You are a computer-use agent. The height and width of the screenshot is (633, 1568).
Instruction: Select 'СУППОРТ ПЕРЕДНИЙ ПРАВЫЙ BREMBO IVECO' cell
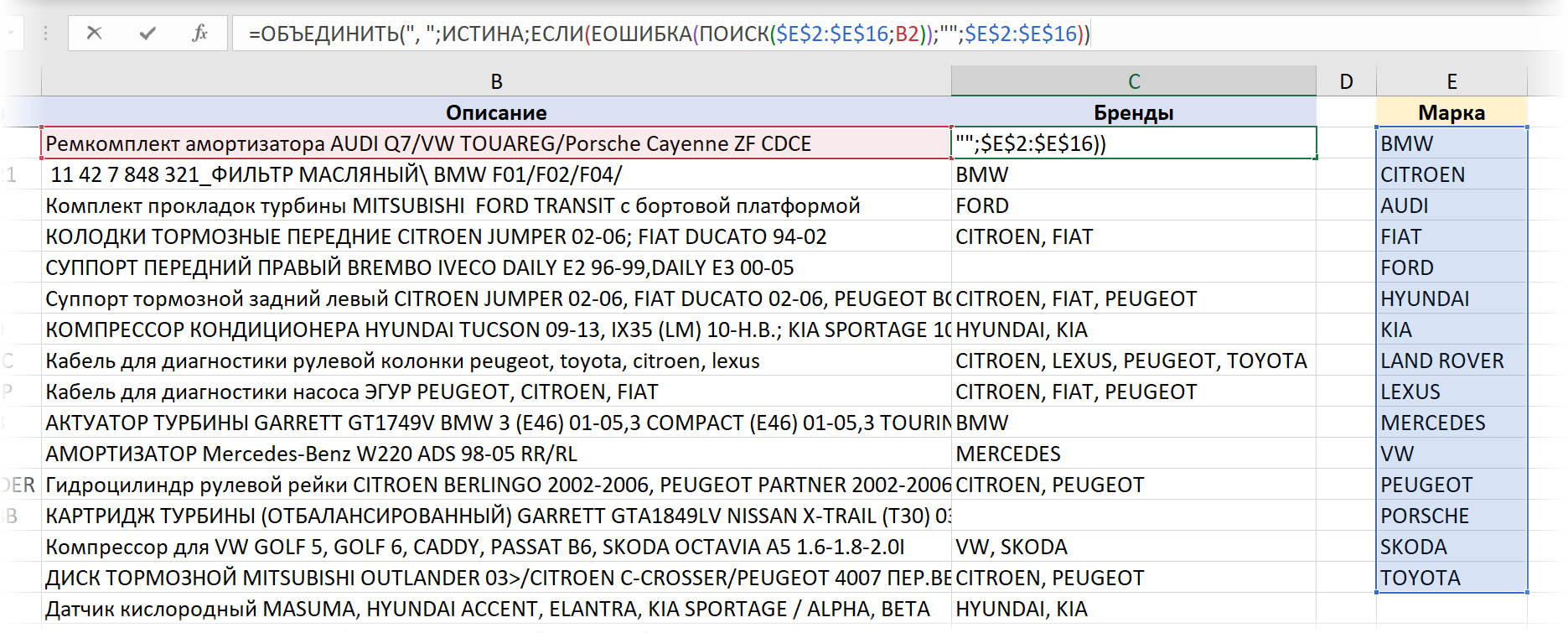coord(496,267)
